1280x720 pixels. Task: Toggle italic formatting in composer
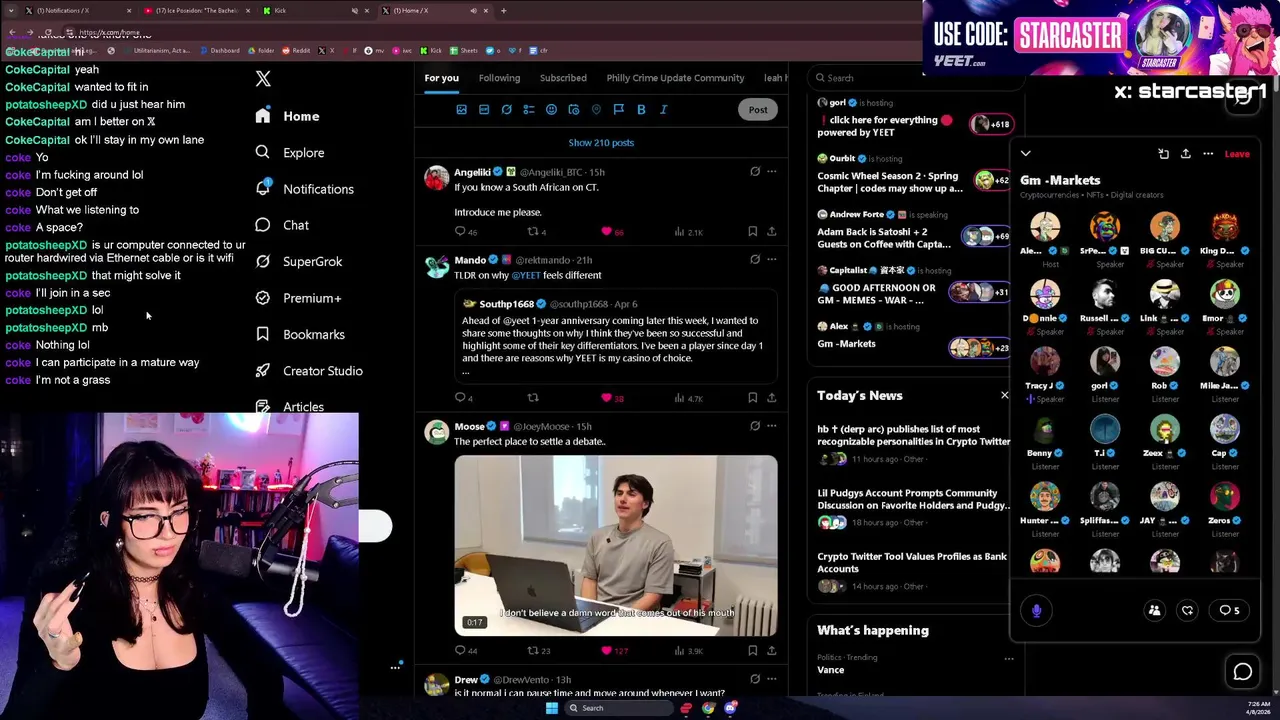[663, 110]
